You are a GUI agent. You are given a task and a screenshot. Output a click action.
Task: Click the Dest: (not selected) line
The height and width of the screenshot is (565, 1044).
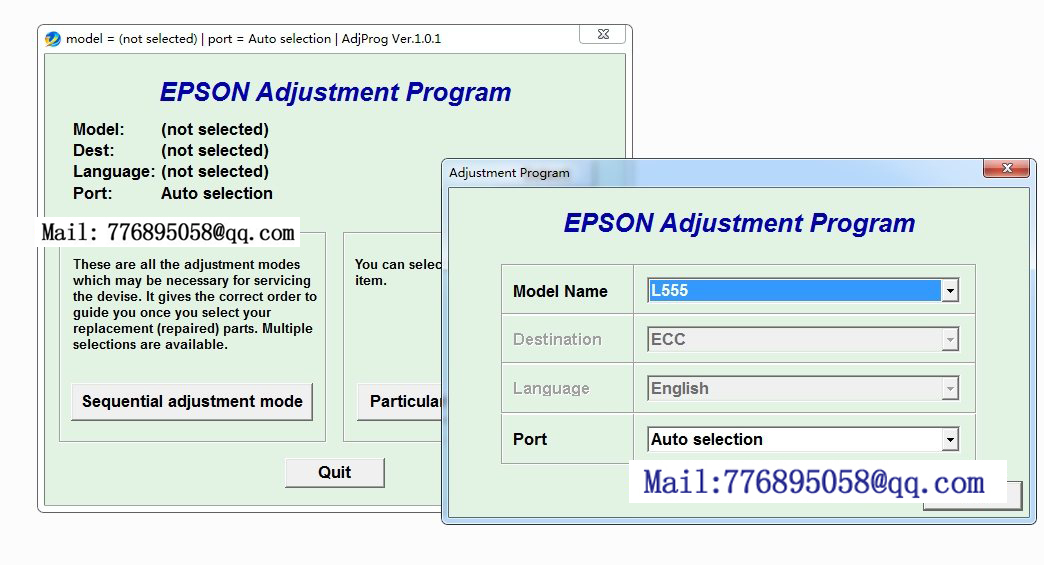[170, 150]
